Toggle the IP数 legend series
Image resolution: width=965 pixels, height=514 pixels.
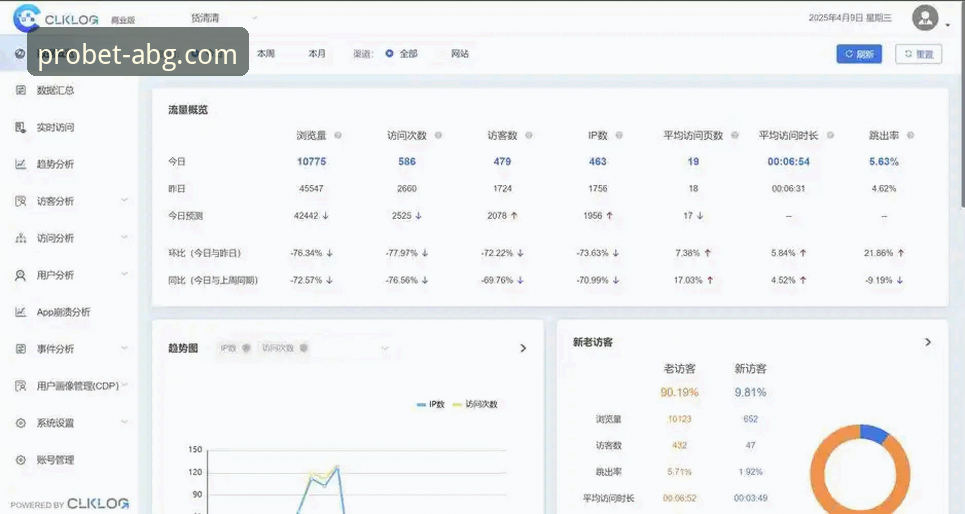[431, 404]
